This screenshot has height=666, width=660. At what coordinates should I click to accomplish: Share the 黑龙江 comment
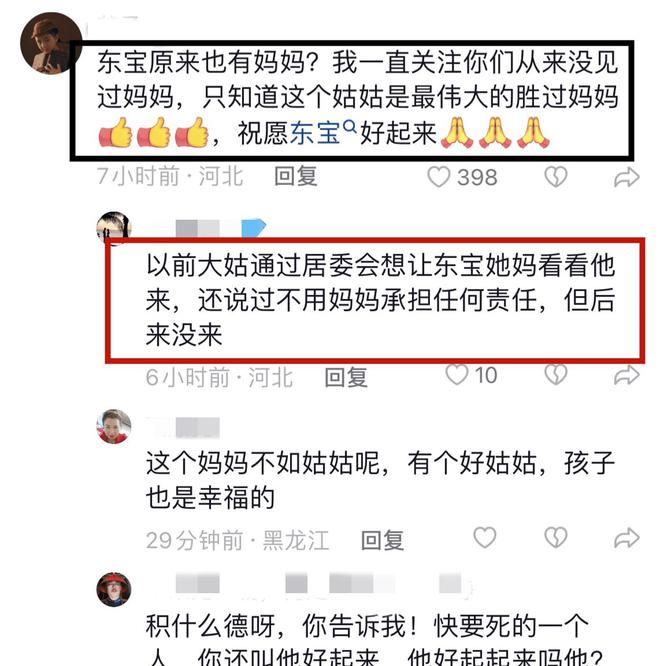pos(626,538)
